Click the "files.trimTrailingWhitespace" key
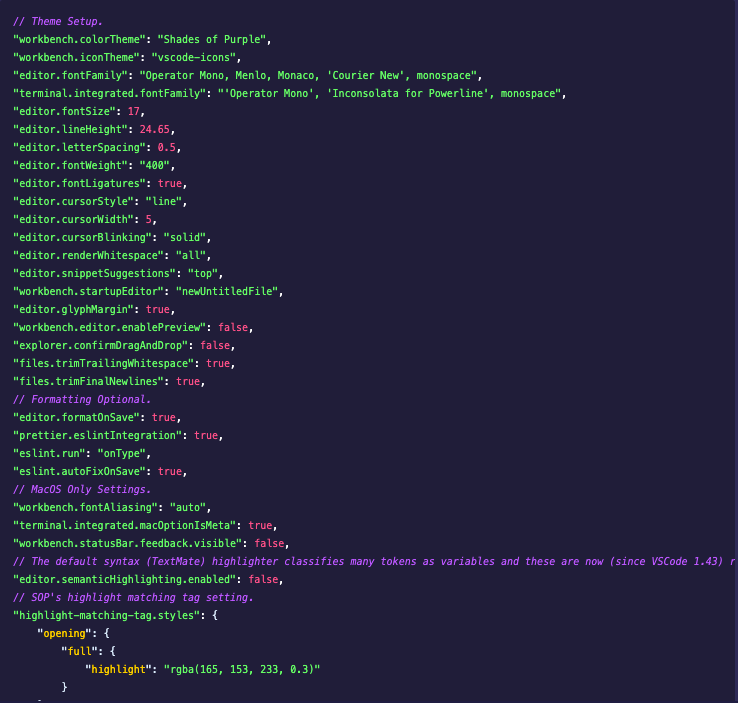The height and width of the screenshot is (703, 738). tap(103, 363)
